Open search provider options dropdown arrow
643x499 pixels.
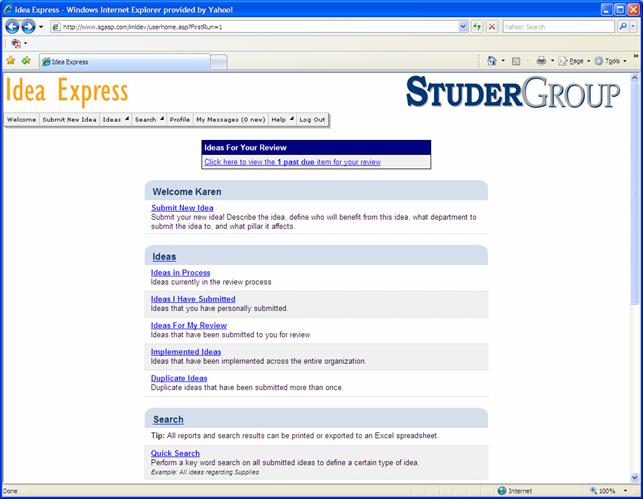633,27
